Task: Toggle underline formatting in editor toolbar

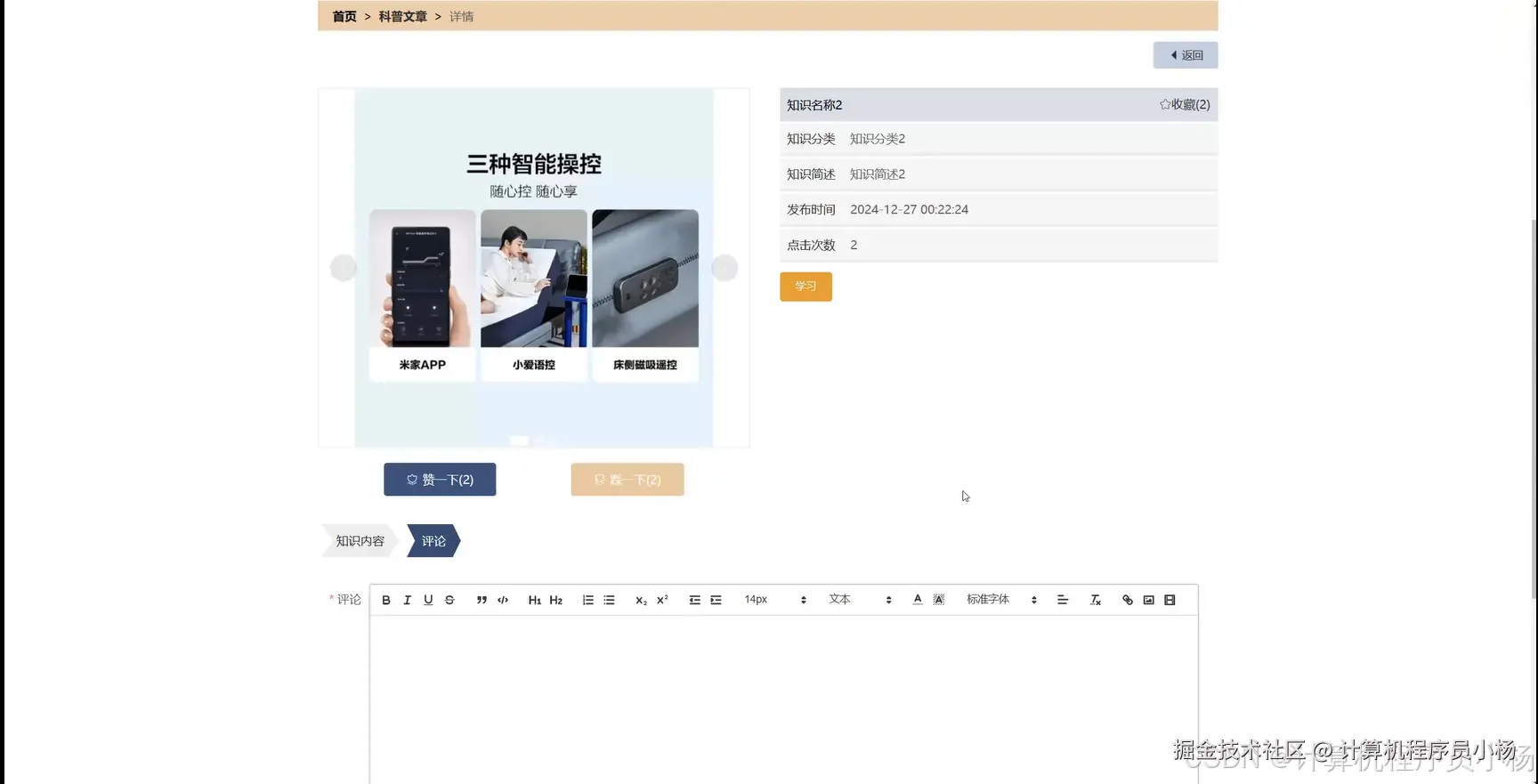Action: [428, 600]
